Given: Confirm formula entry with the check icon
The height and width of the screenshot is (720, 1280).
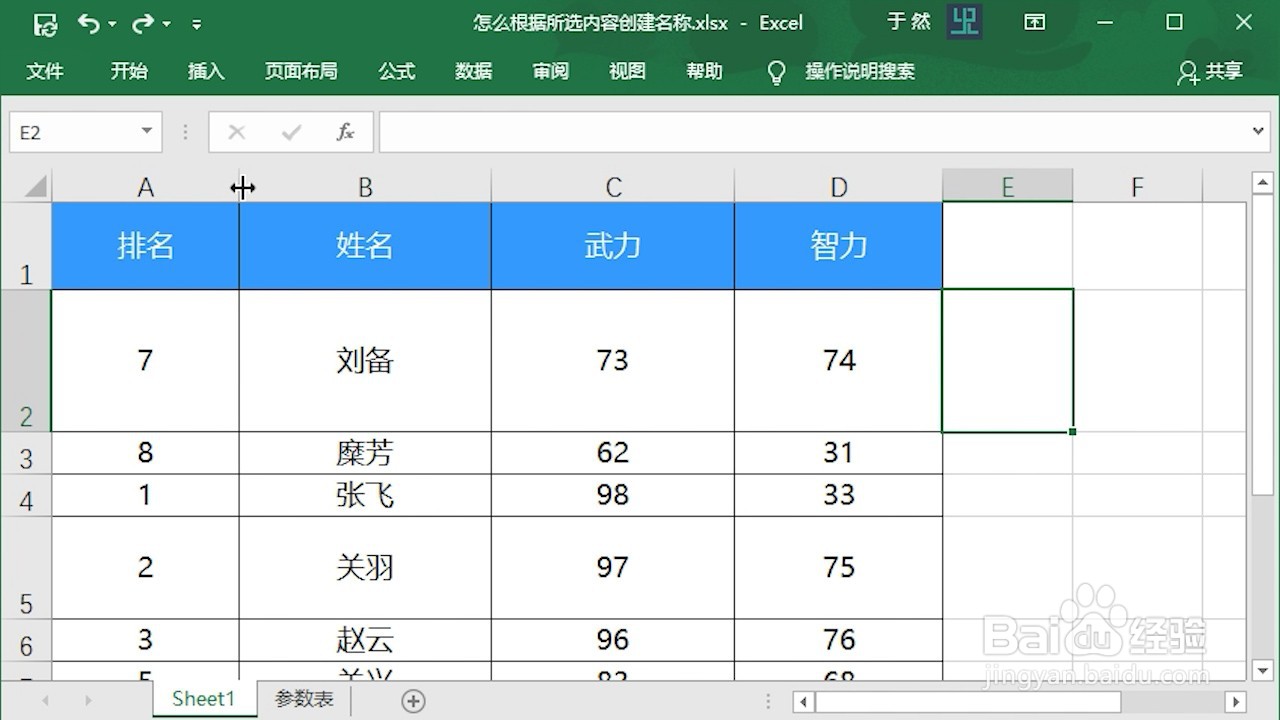Looking at the screenshot, I should [x=290, y=131].
